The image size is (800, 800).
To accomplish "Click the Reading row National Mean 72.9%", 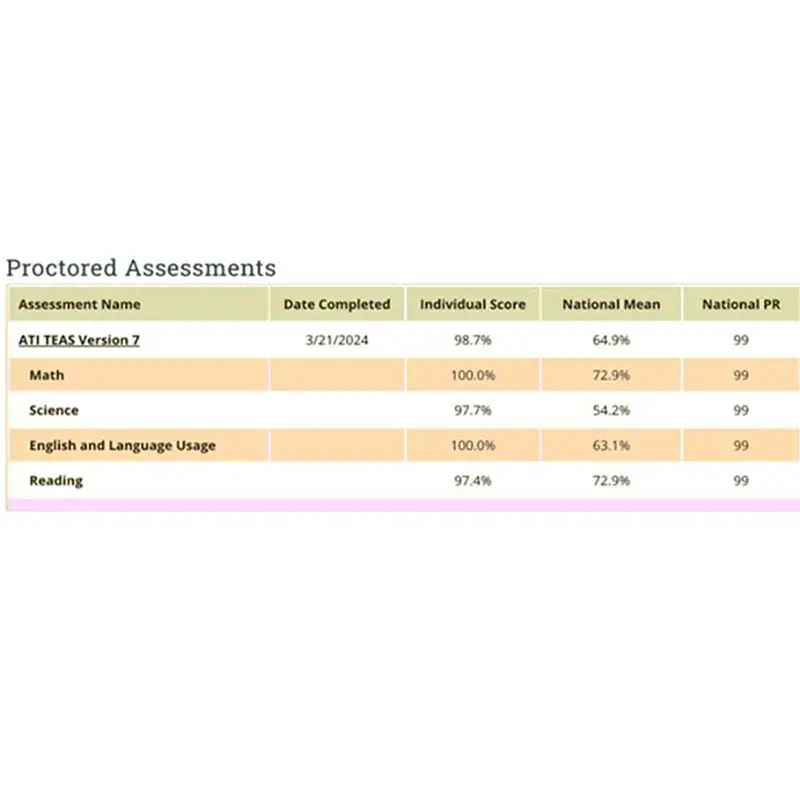I will 611,480.
